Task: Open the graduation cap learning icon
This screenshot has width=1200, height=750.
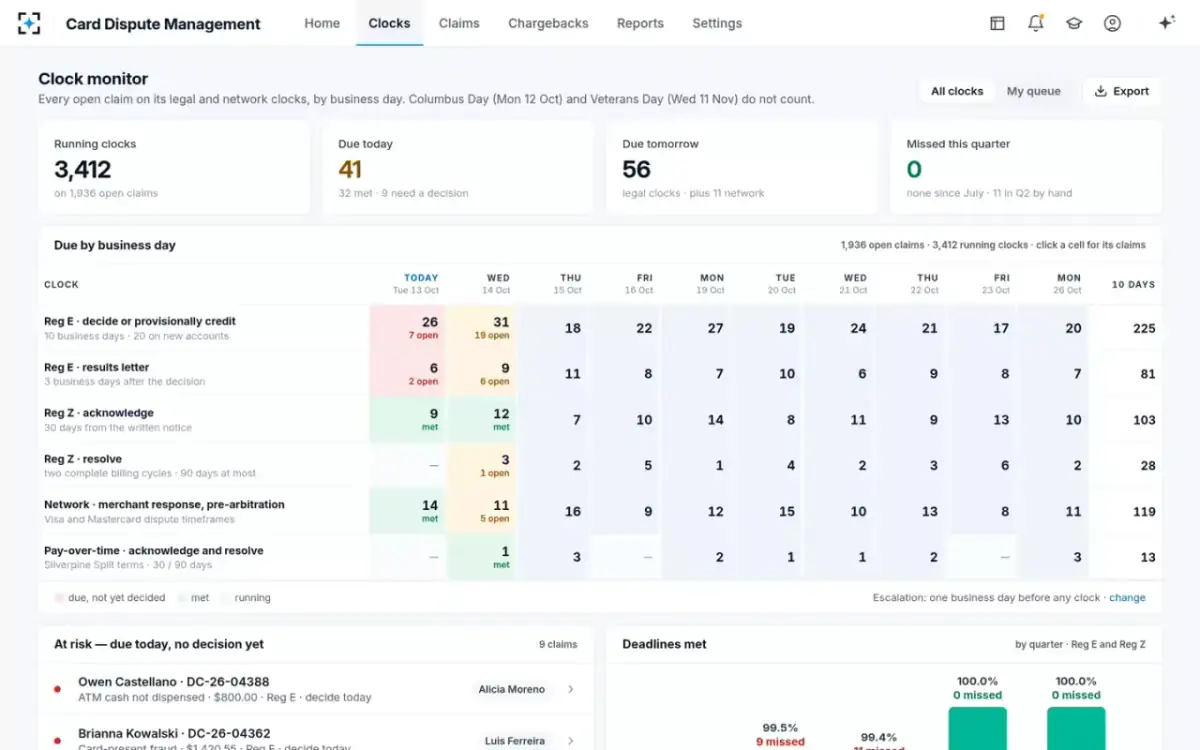Action: click(1074, 23)
